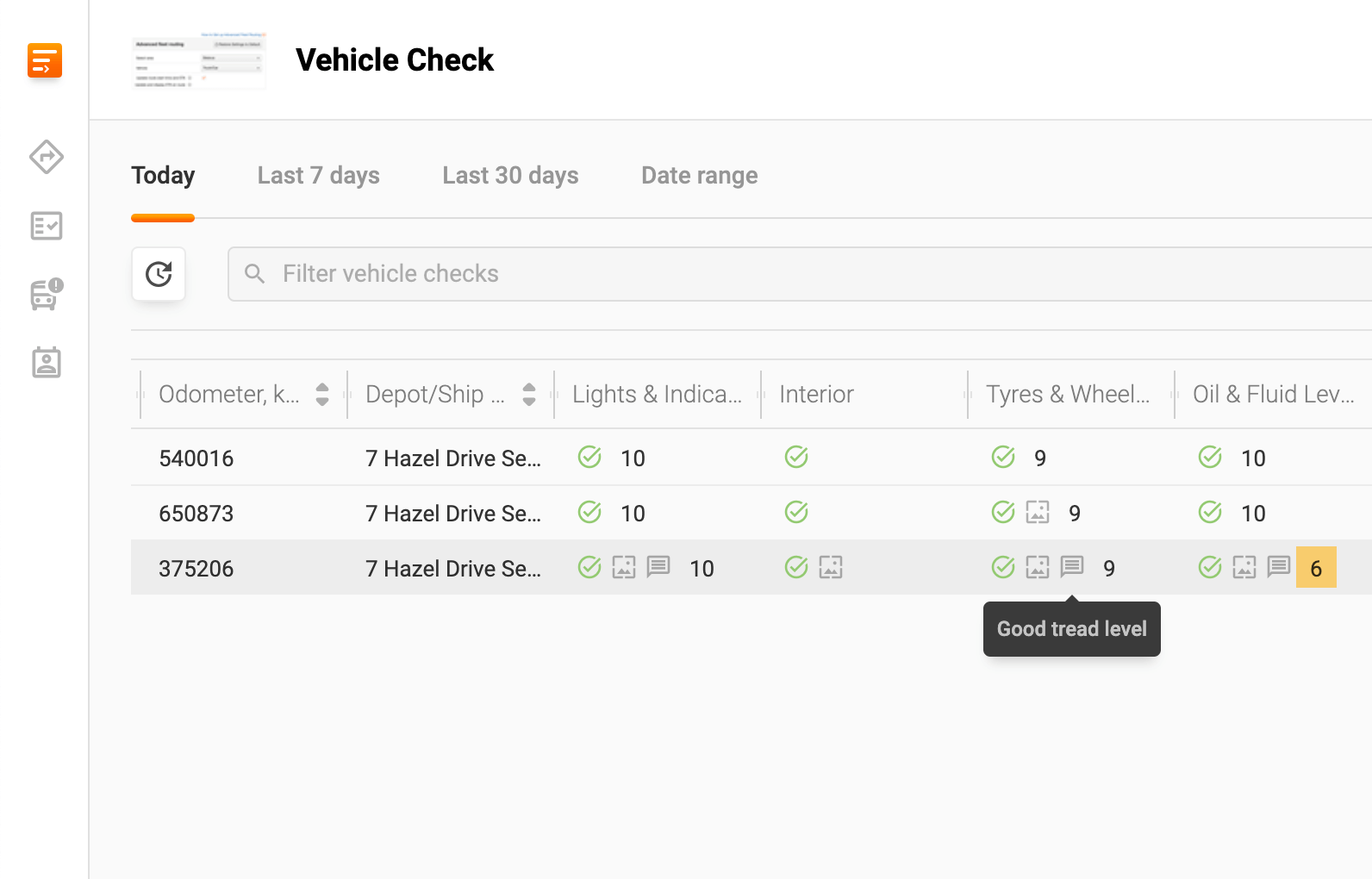The height and width of the screenshot is (879, 1372).
Task: Click the Vehicle Check header thumbnail image
Action: pyautogui.click(x=199, y=60)
